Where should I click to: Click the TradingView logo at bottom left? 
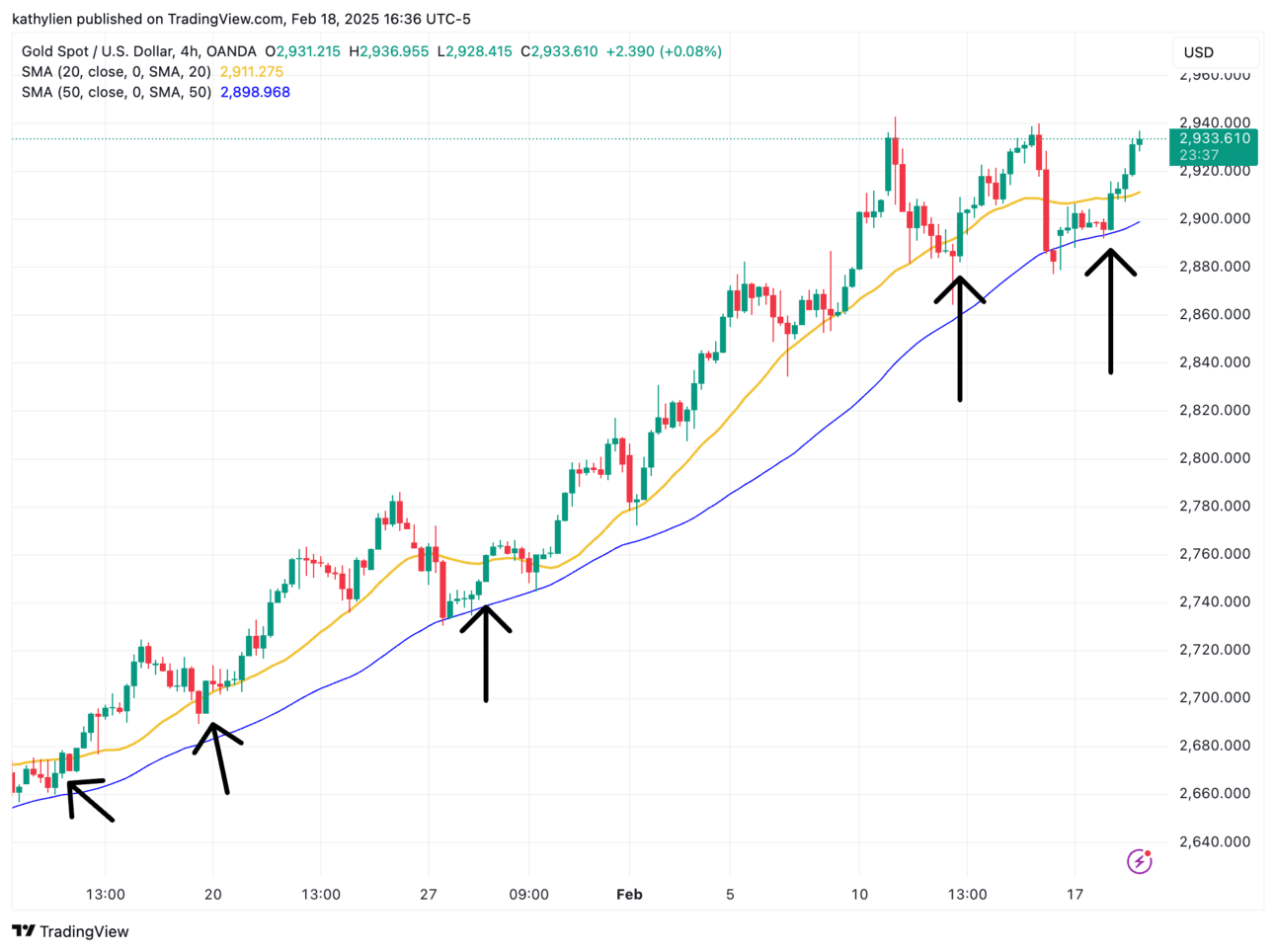(x=70, y=931)
